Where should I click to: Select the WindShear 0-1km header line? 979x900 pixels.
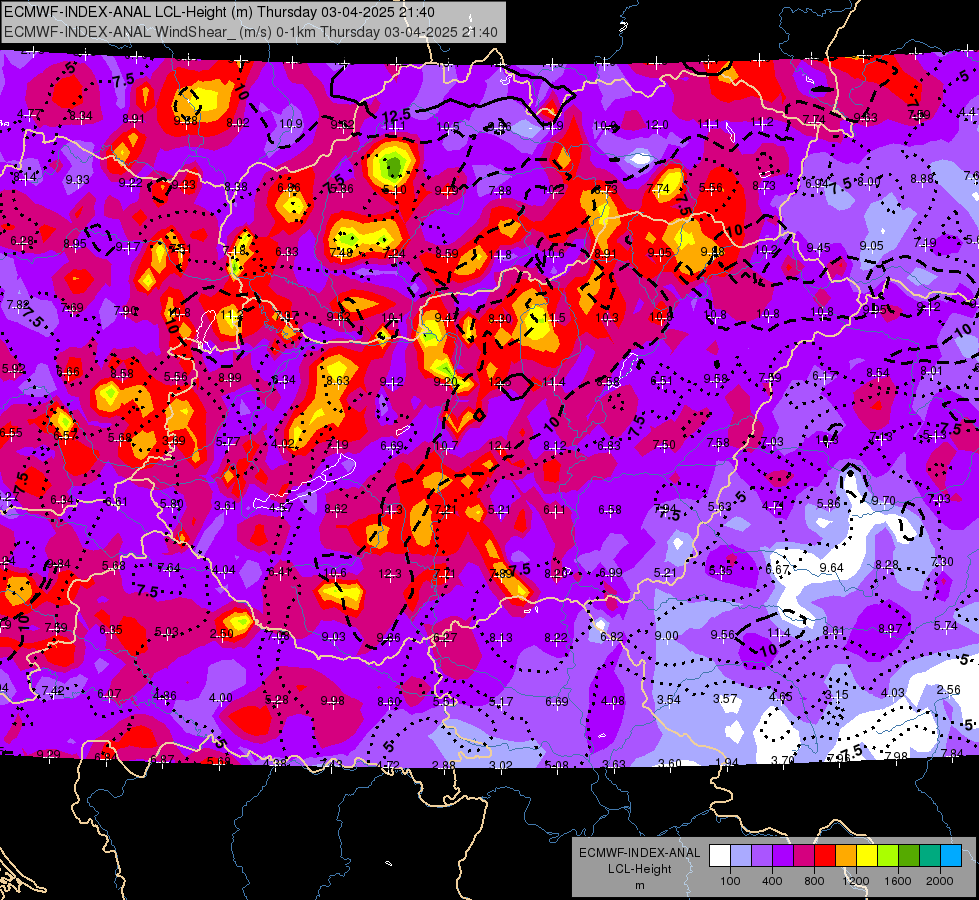coord(250,32)
